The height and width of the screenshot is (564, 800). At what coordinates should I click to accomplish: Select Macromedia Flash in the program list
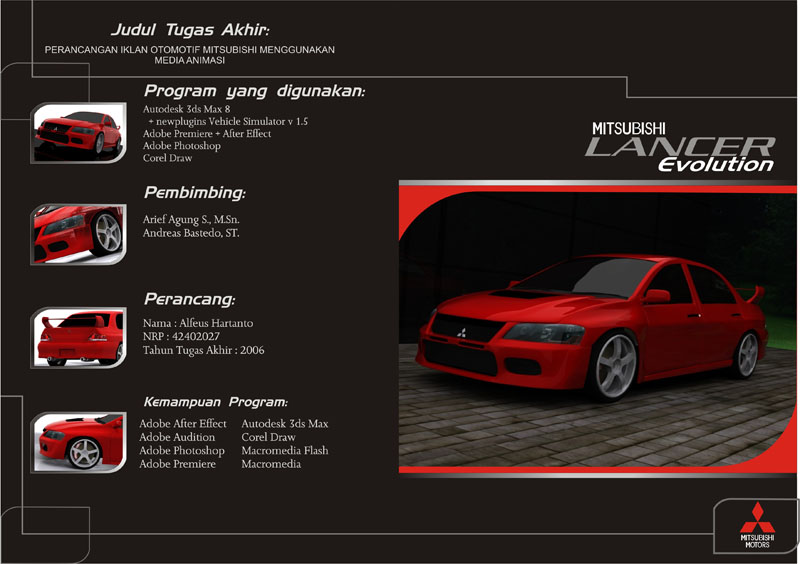pyautogui.click(x=284, y=451)
